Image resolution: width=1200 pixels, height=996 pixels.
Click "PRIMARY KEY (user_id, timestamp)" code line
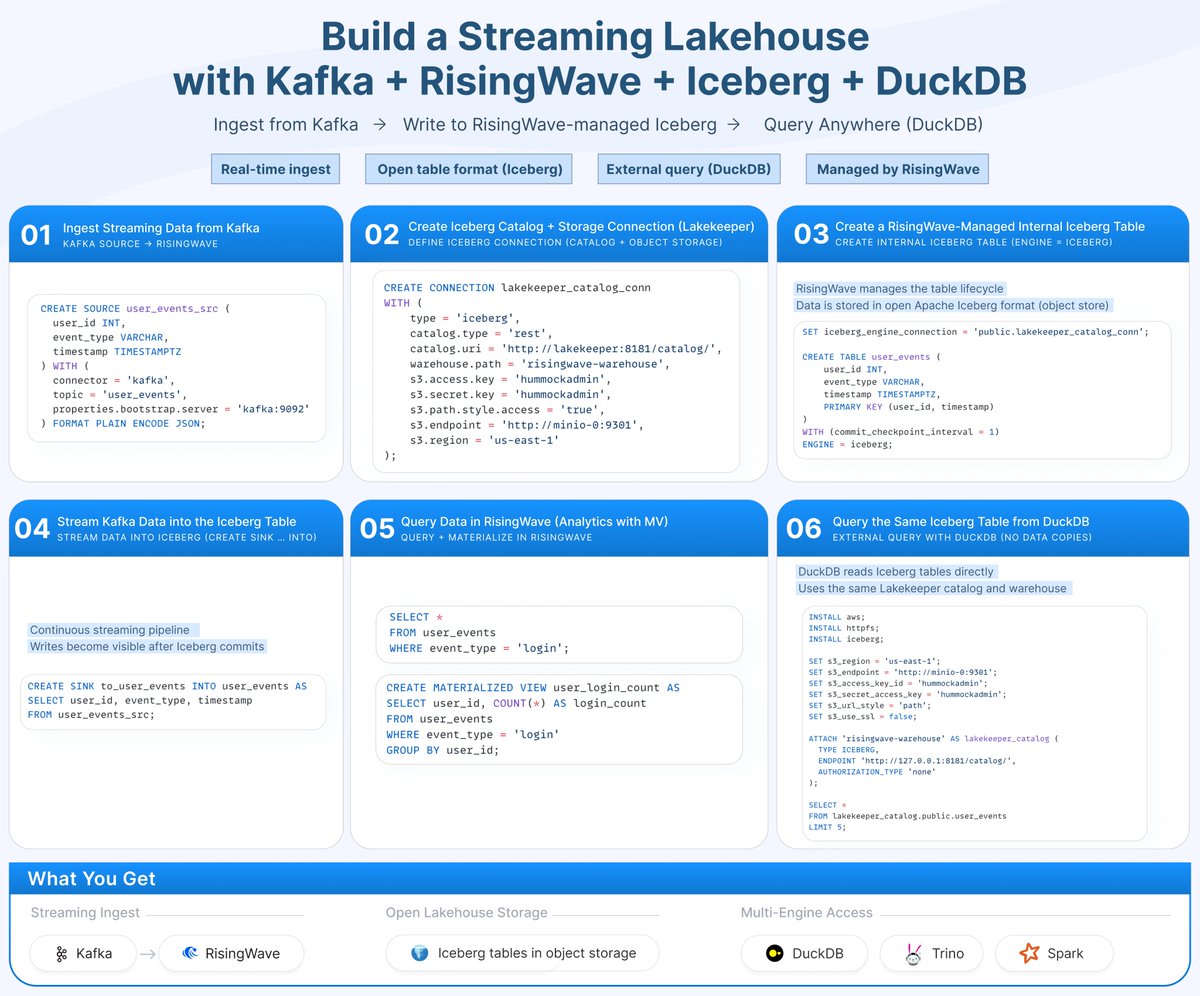pos(909,407)
